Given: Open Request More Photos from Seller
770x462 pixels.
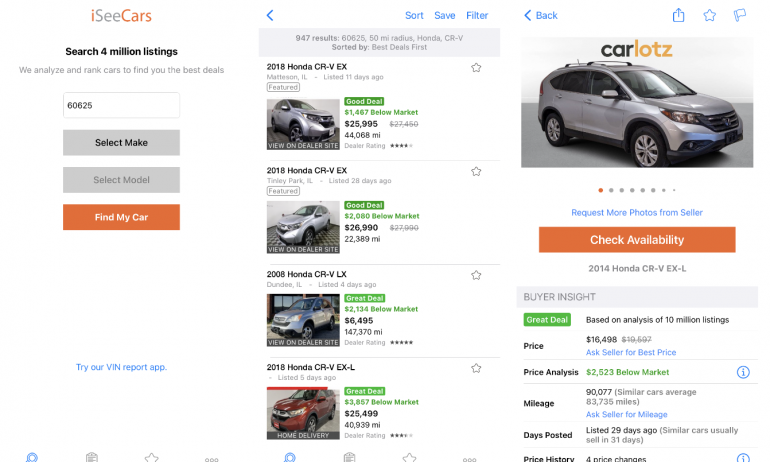Looking at the screenshot, I should click(x=637, y=212).
